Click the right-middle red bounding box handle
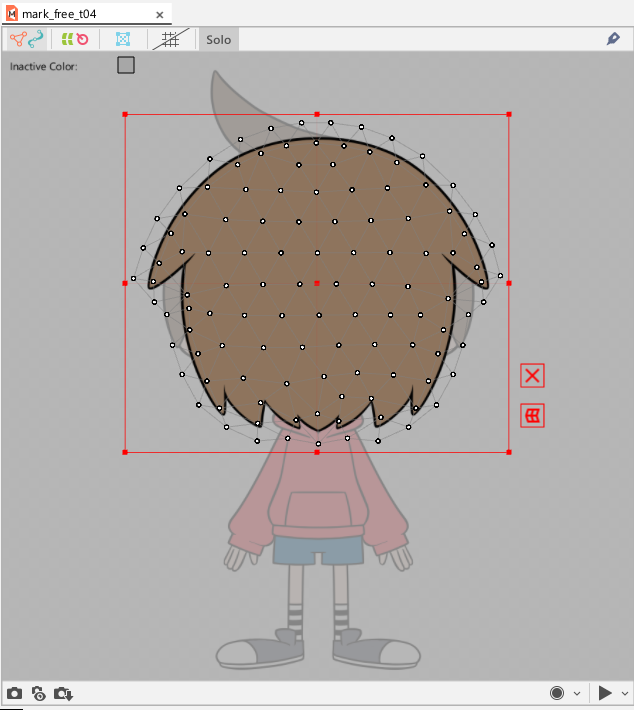This screenshot has width=634, height=710. [509, 283]
